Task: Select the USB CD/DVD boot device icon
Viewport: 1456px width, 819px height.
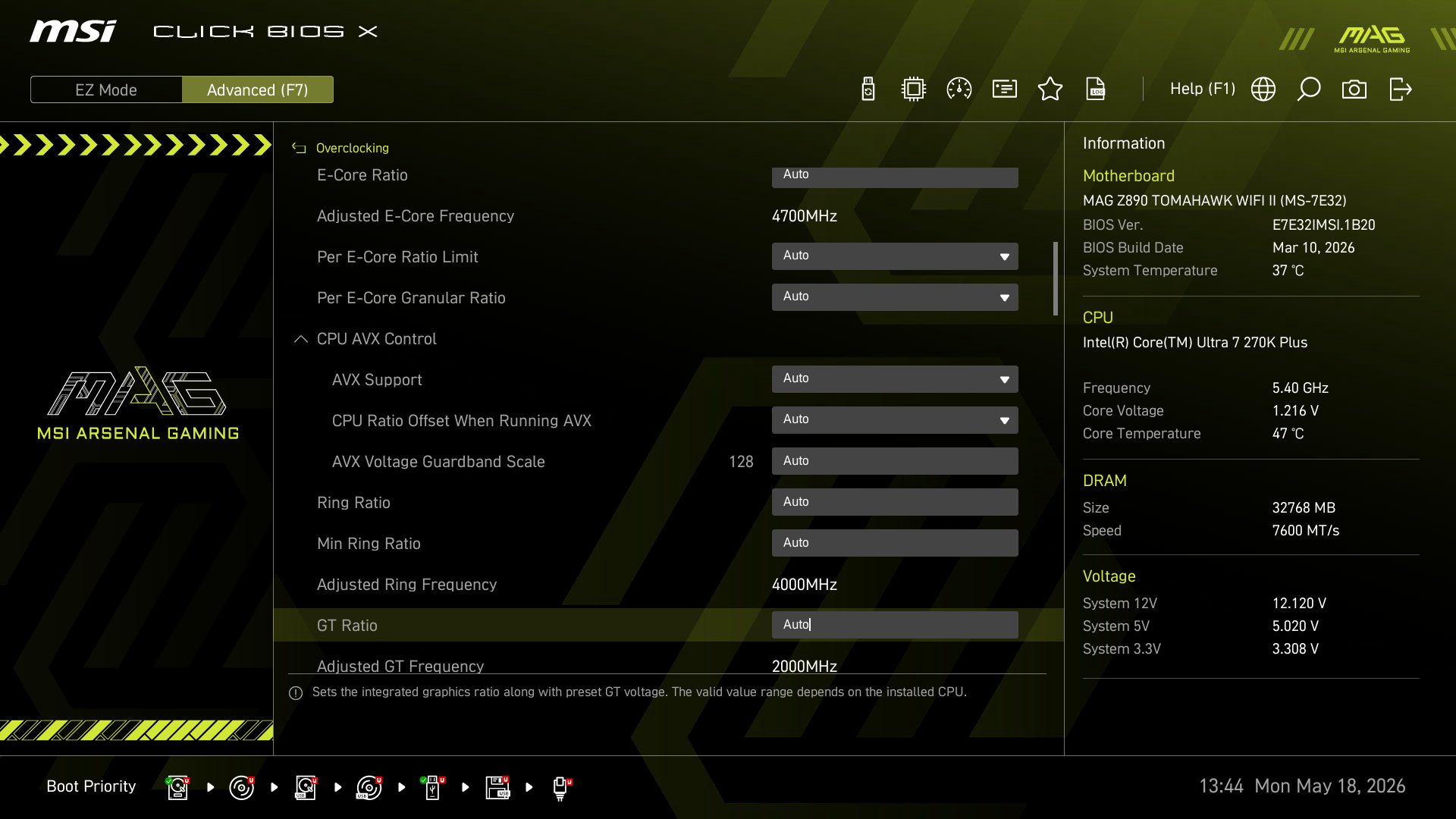Action: point(369,787)
